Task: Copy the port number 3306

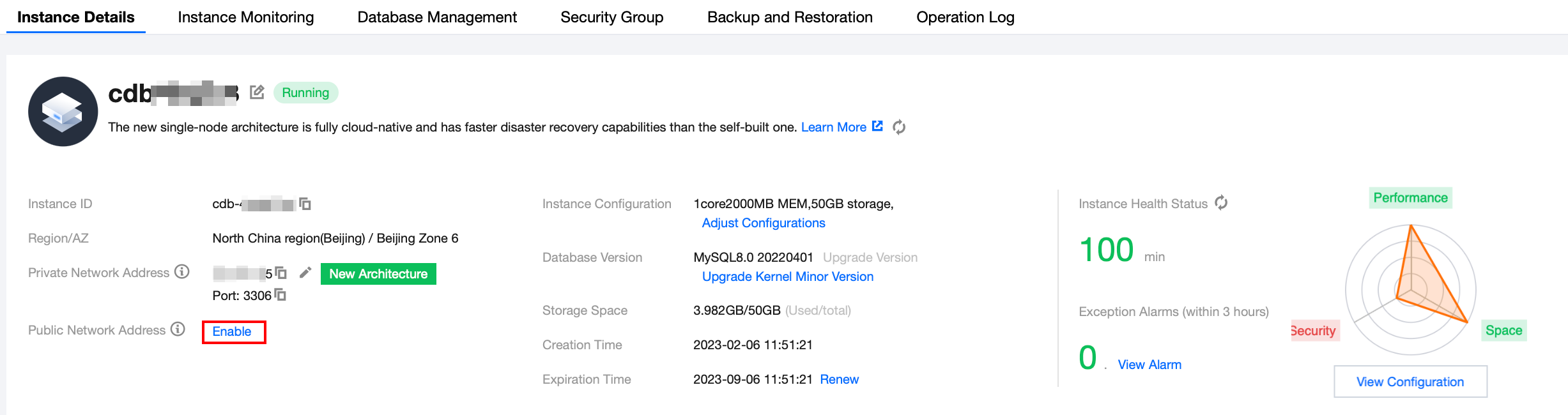Action: pyautogui.click(x=280, y=295)
